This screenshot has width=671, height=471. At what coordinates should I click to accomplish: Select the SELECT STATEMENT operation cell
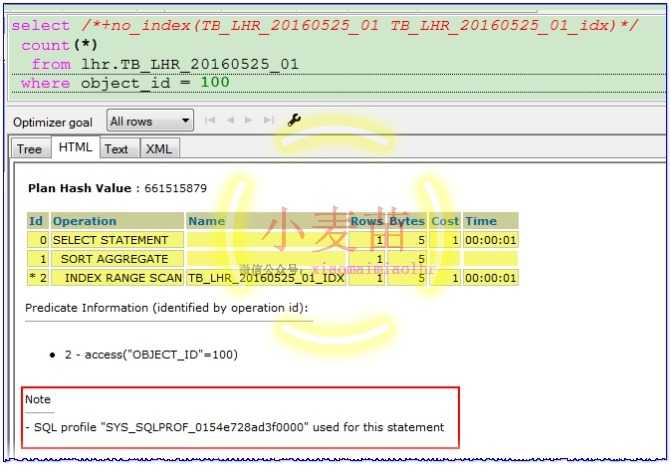[x=117, y=240]
